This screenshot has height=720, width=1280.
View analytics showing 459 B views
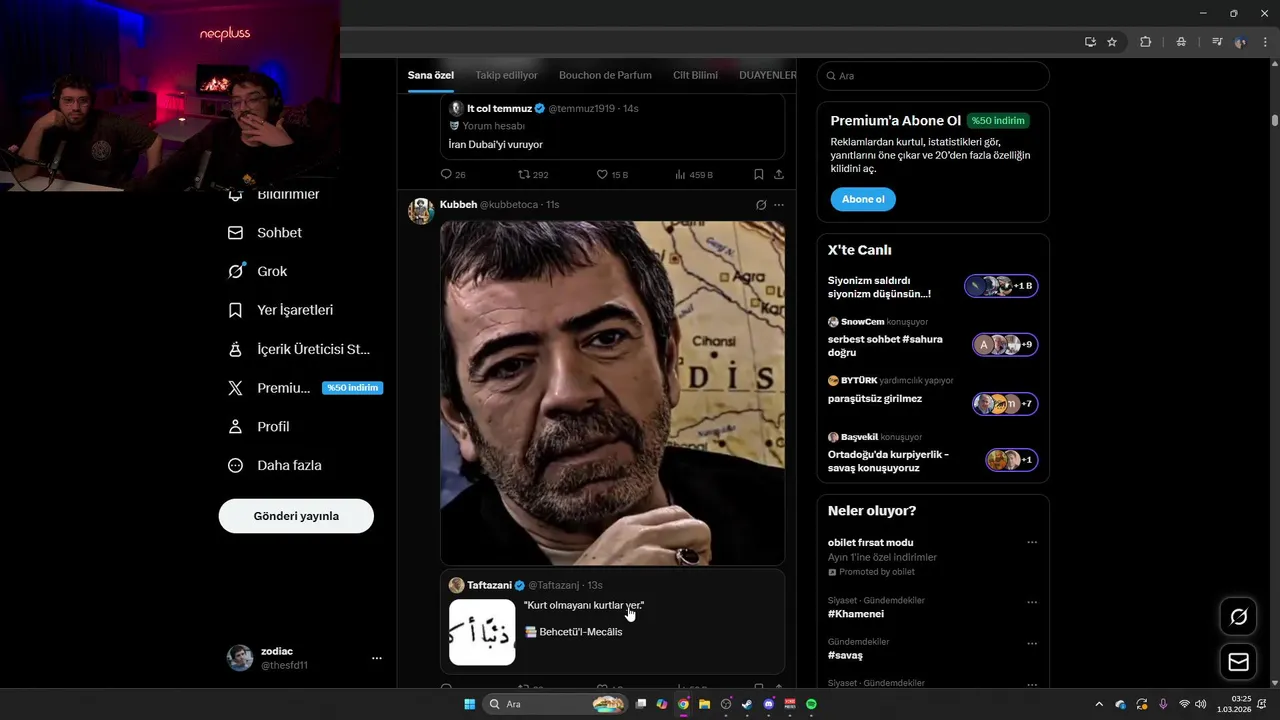[693, 174]
